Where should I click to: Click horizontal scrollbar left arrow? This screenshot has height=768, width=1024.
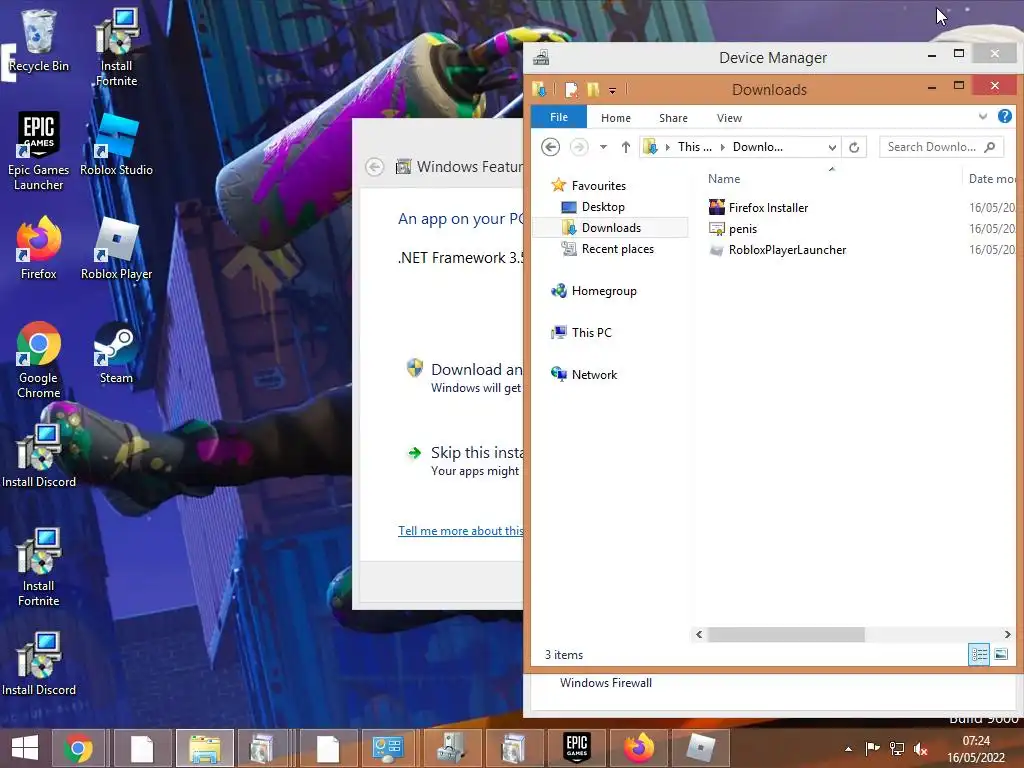pyautogui.click(x=699, y=634)
